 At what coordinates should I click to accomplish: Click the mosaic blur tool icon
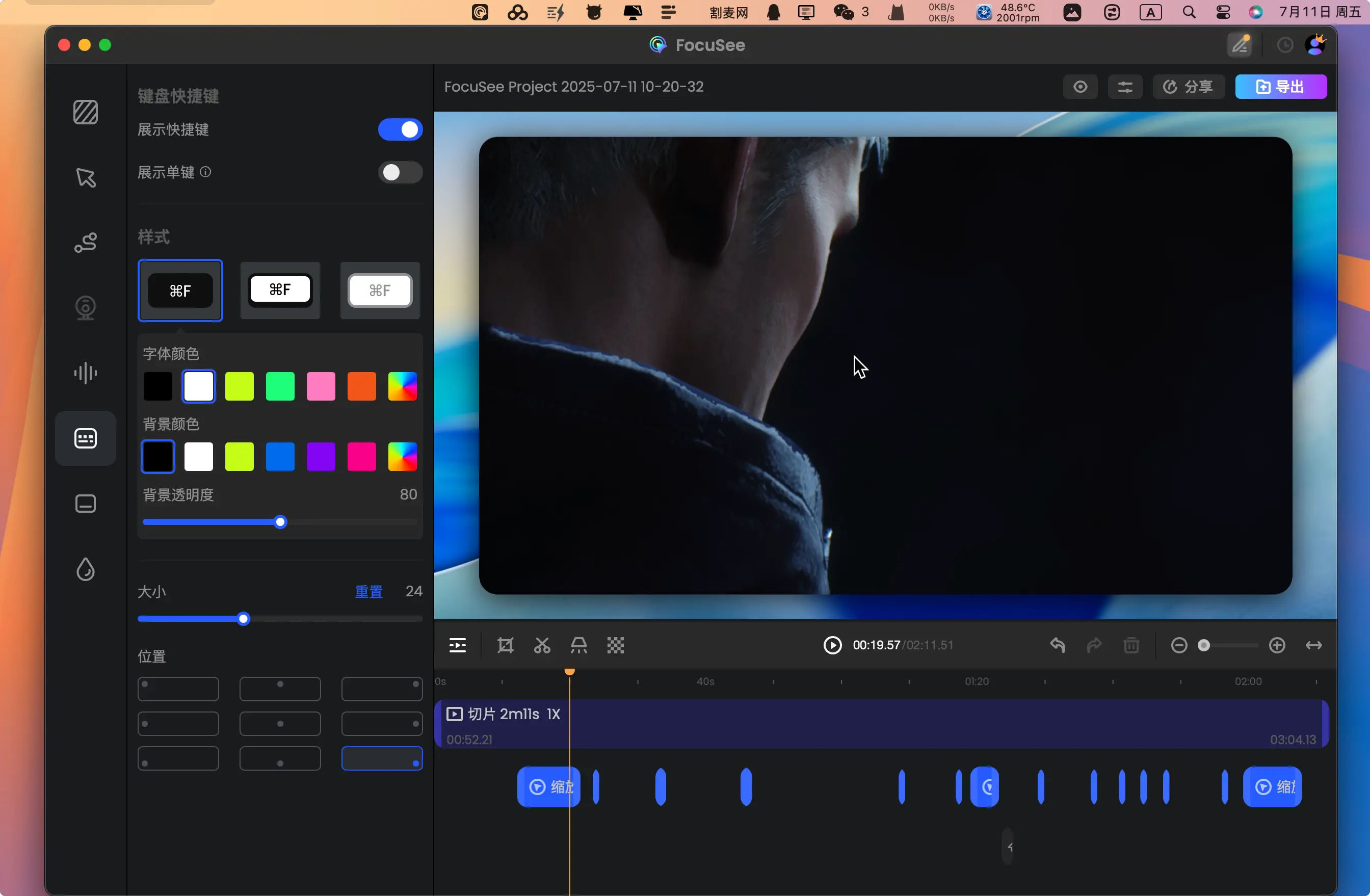pos(615,645)
